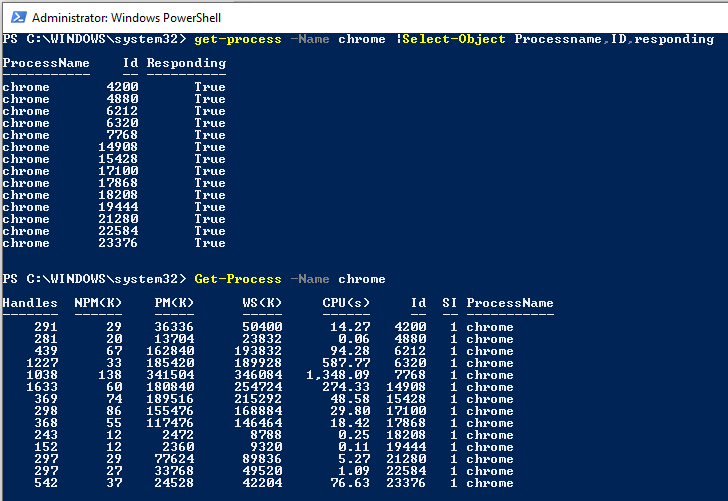
Task: Click Handles value 542
Action: [46, 483]
